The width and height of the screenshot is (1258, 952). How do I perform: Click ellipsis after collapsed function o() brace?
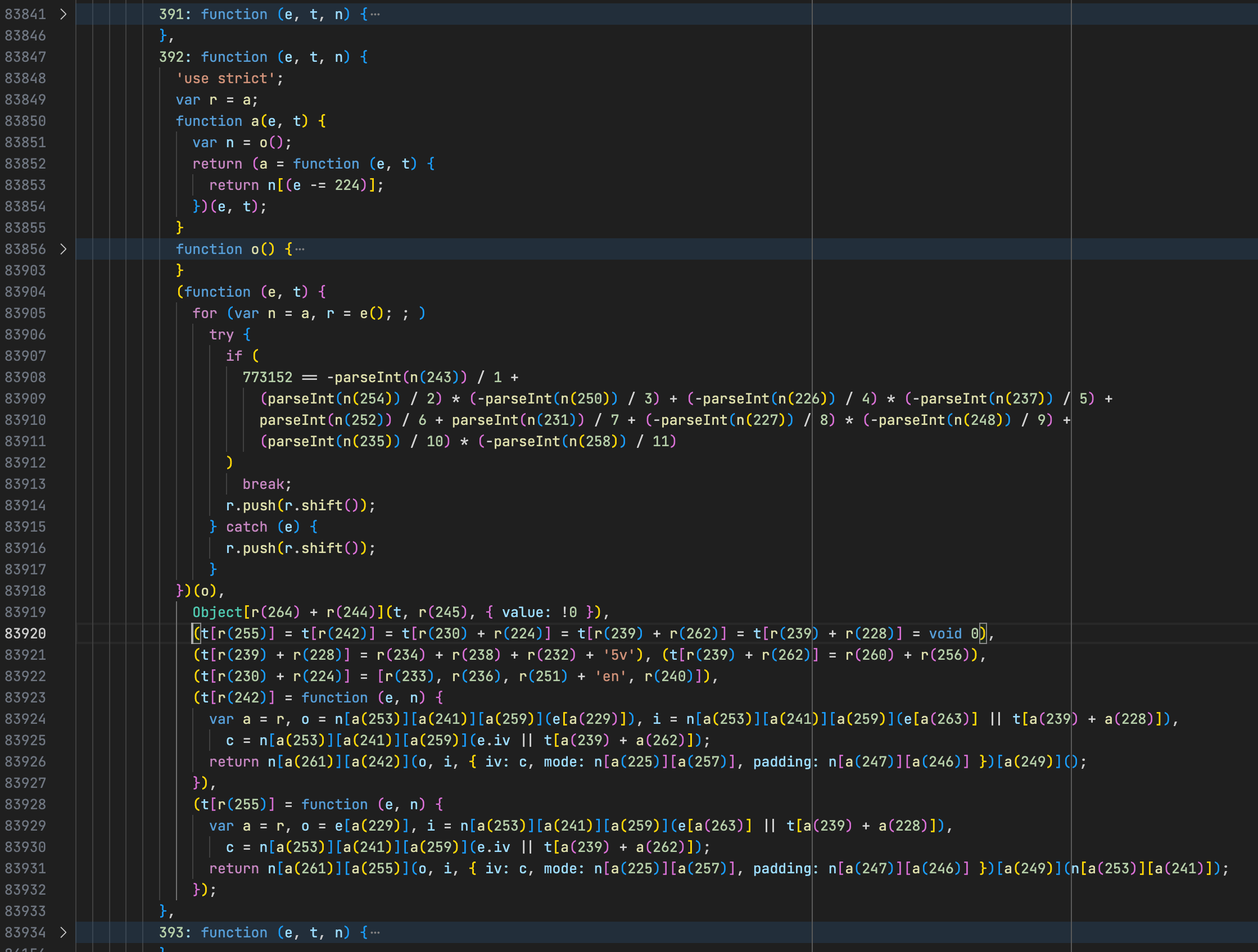click(x=300, y=249)
